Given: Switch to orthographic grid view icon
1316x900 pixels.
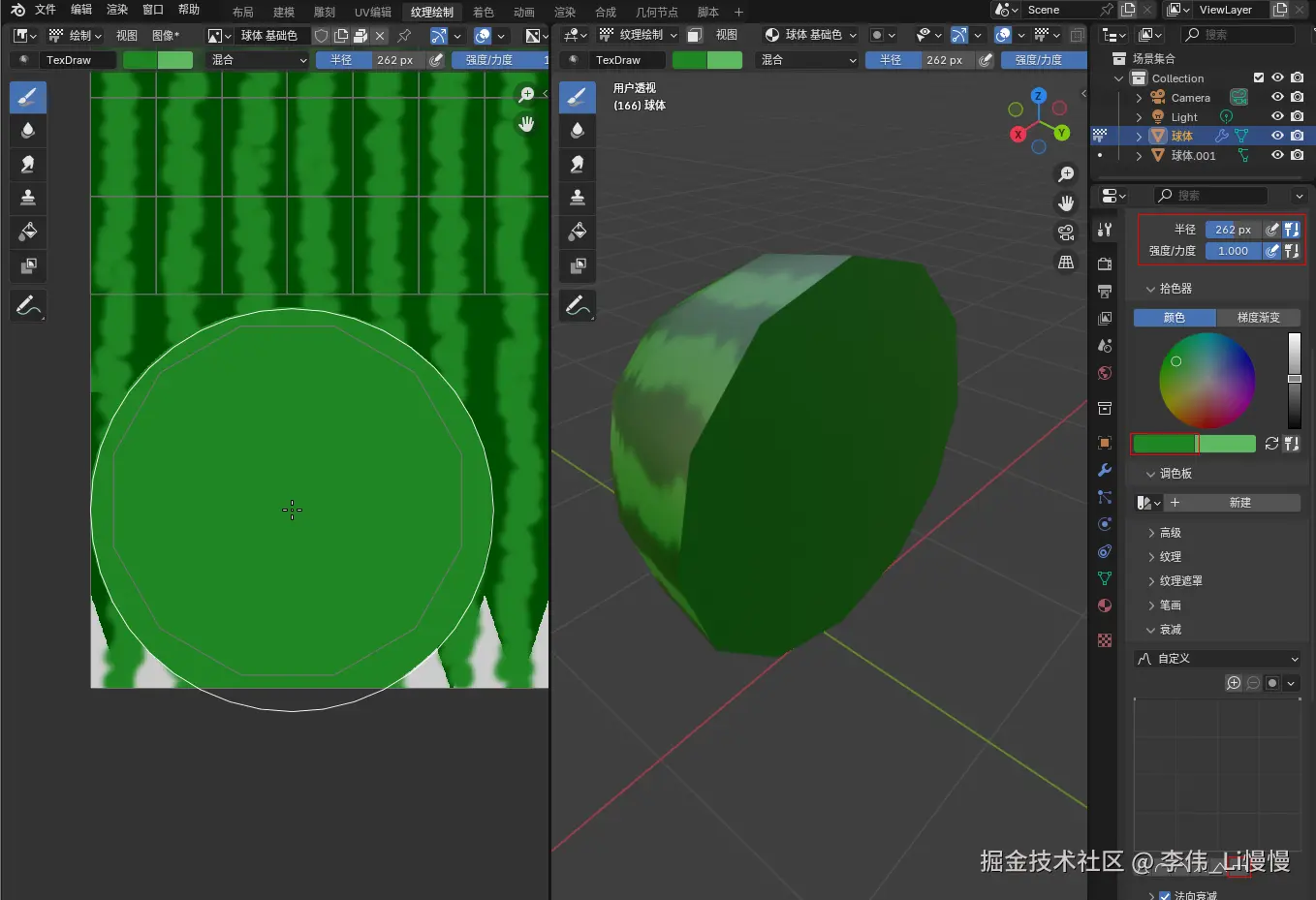Looking at the screenshot, I should 1066,263.
